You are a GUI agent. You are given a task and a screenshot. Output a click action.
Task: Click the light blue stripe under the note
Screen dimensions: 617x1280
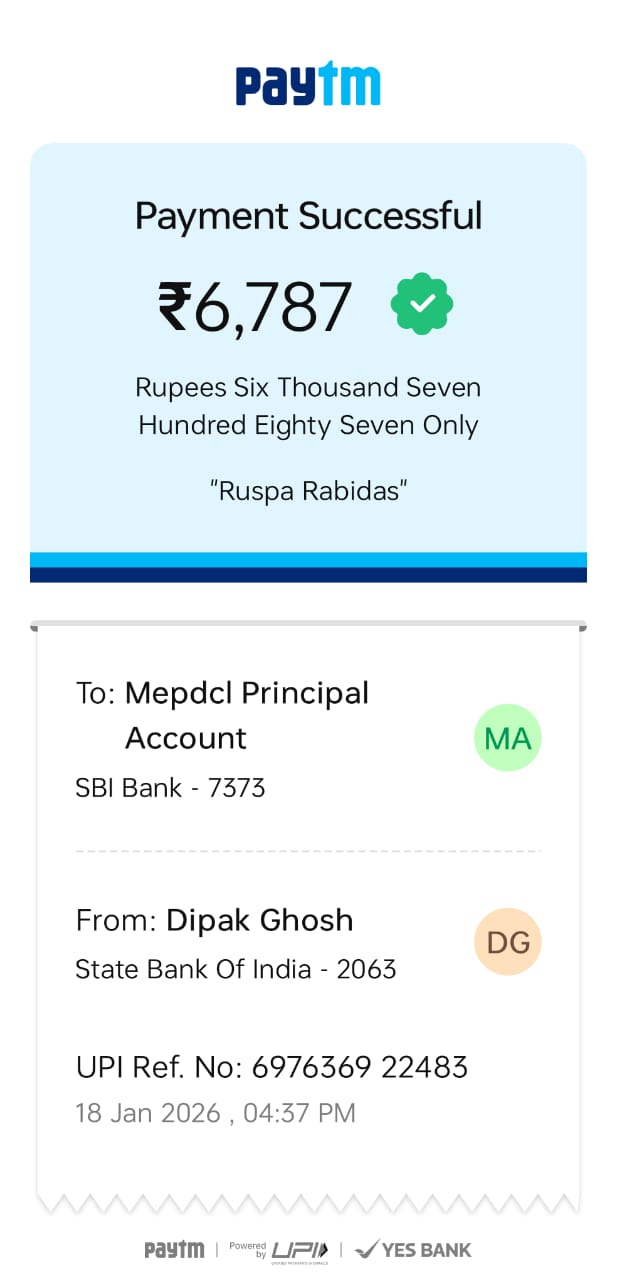[308, 559]
